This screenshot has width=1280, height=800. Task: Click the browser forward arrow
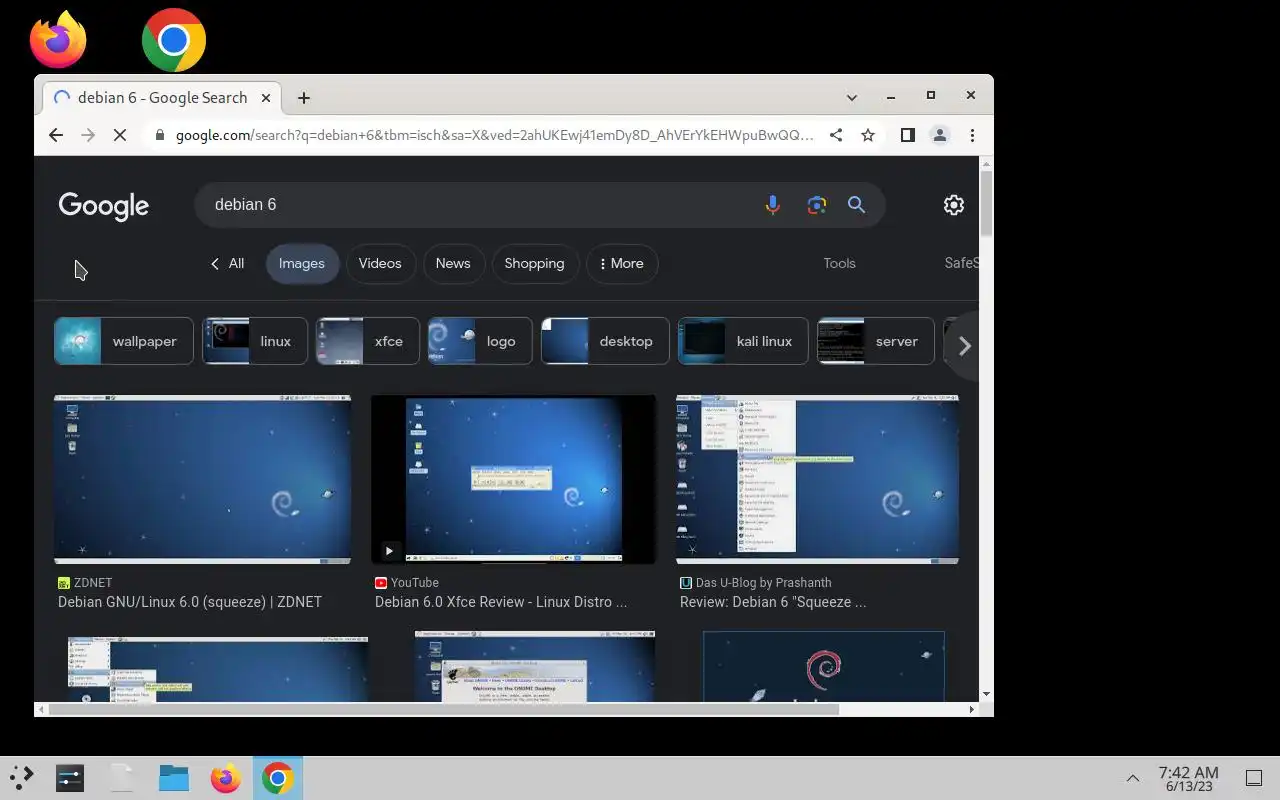click(x=88, y=135)
